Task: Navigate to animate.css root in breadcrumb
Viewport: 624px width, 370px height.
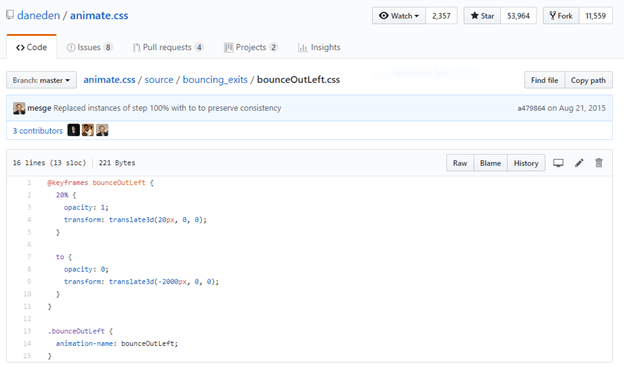Action: (109, 80)
